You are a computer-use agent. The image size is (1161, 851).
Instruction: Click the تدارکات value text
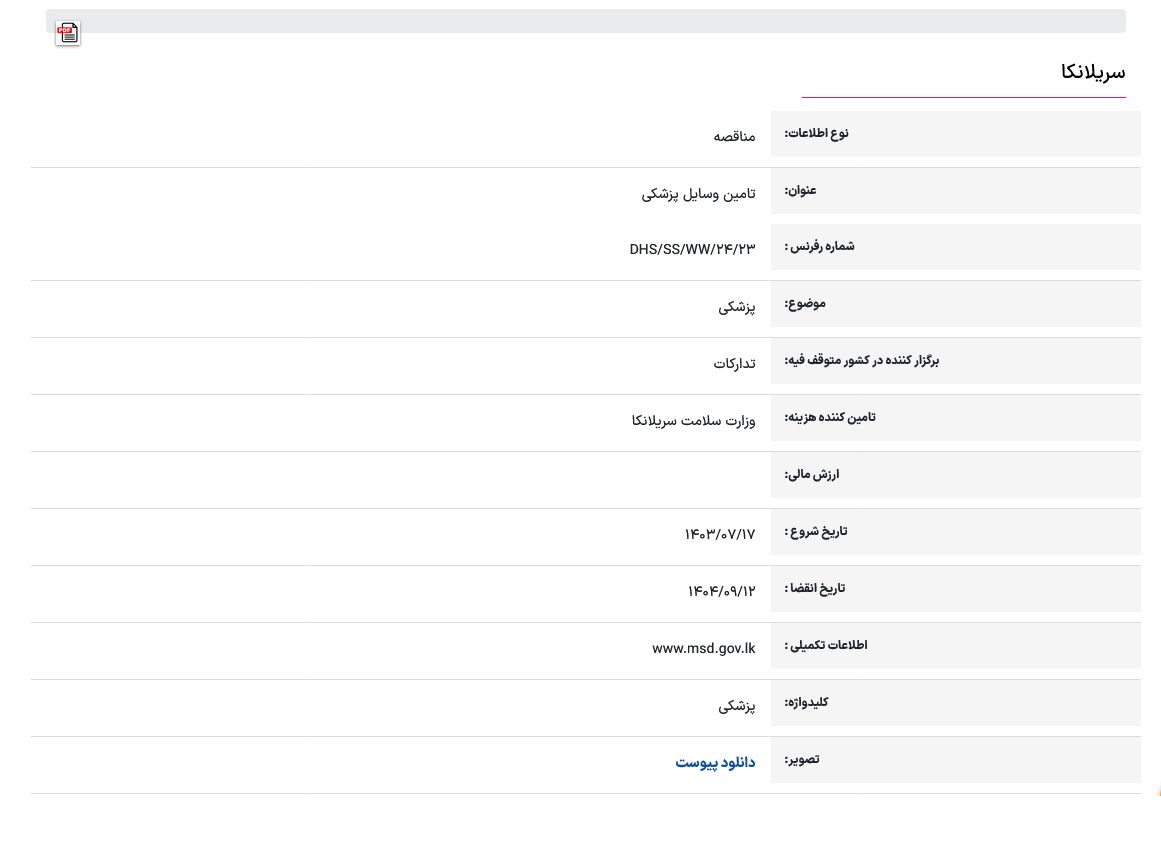pyautogui.click(x=734, y=363)
